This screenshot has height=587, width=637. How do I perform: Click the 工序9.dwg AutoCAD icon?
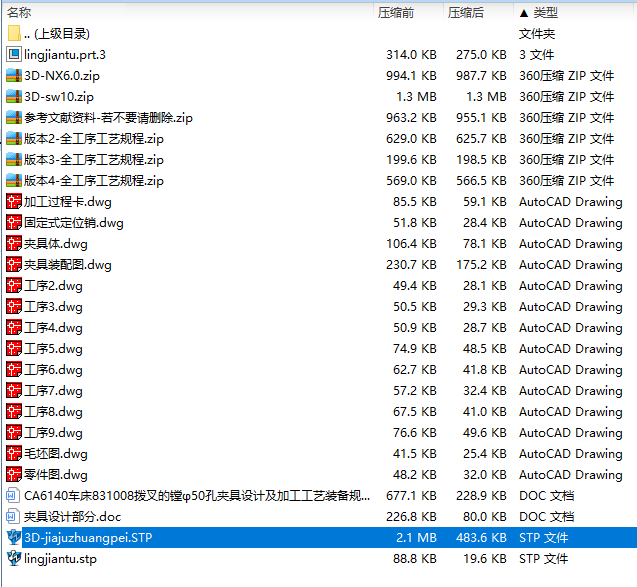[x=14, y=433]
